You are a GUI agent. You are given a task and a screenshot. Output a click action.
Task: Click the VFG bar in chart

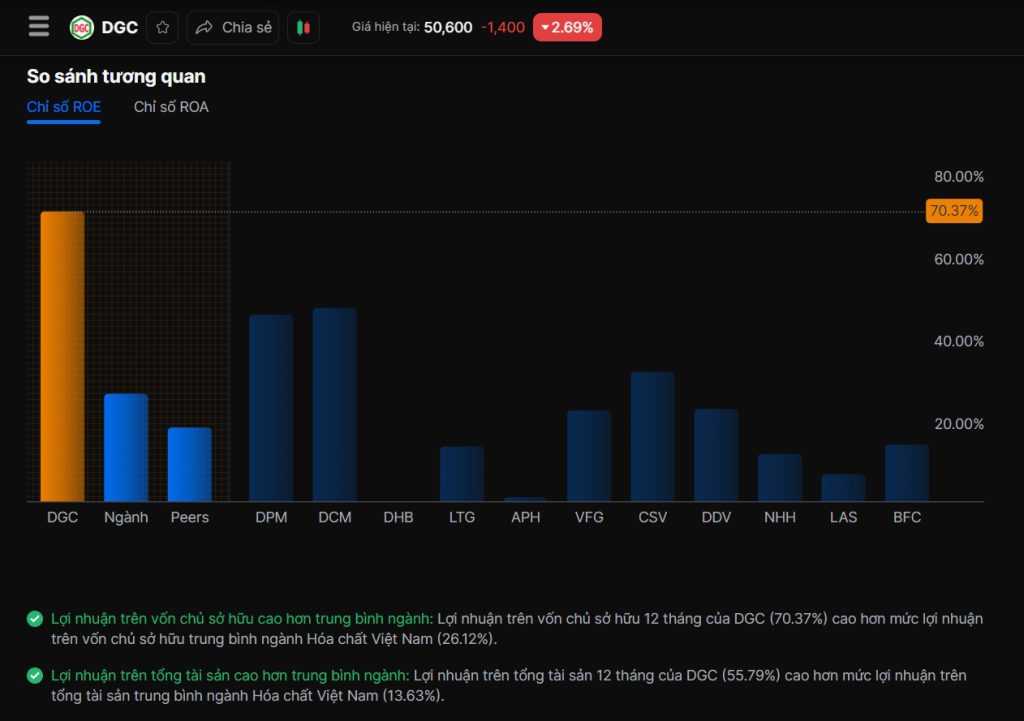click(x=589, y=455)
